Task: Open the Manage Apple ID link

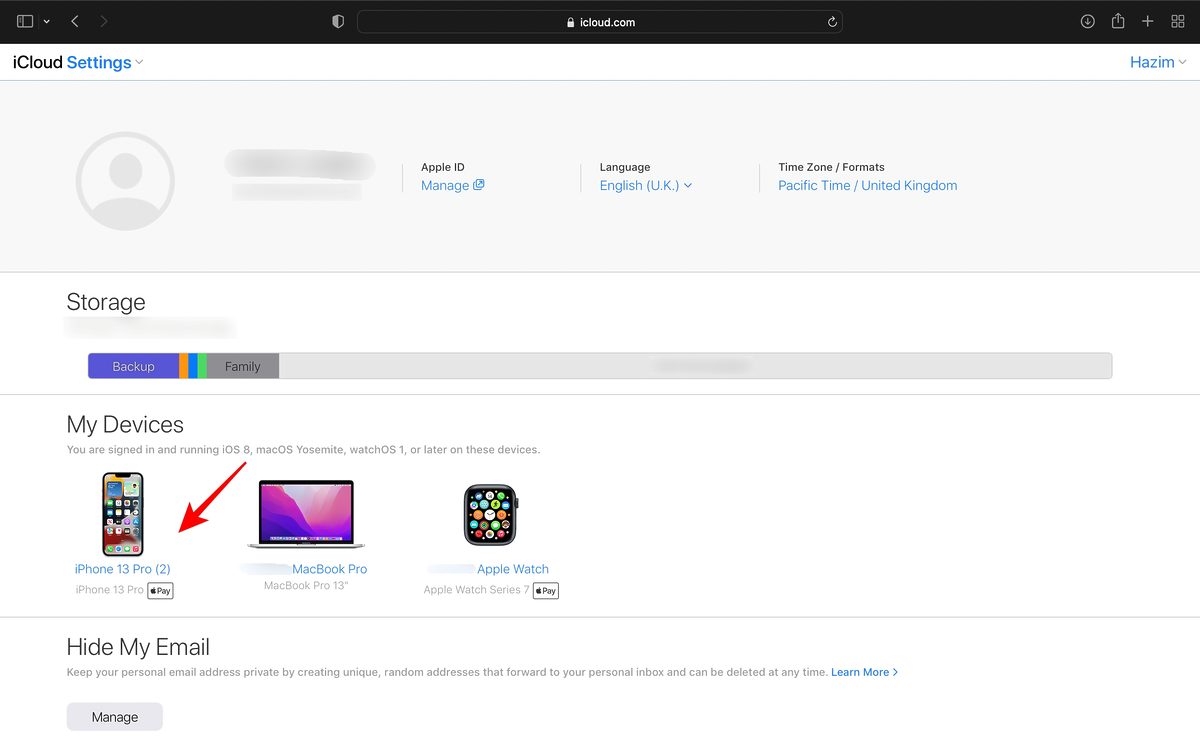Action: (x=452, y=185)
